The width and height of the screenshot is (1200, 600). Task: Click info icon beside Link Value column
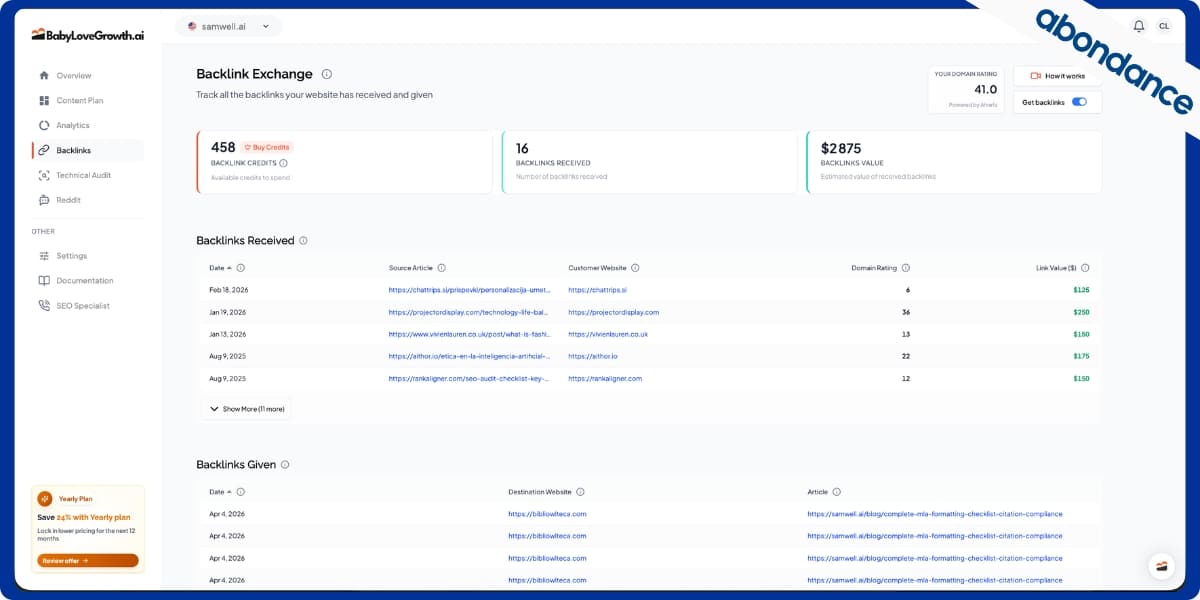pos(1085,268)
